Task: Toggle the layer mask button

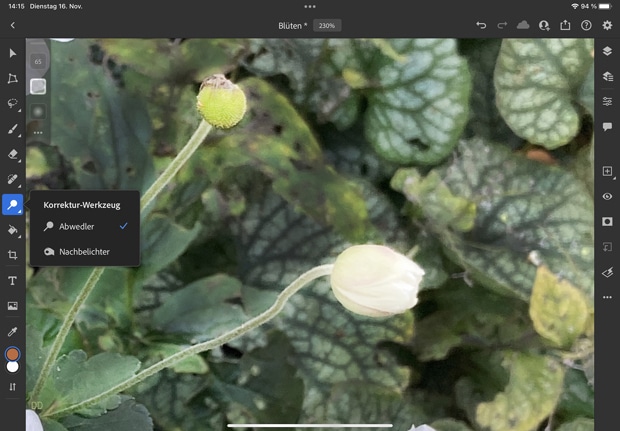Action: point(607,221)
